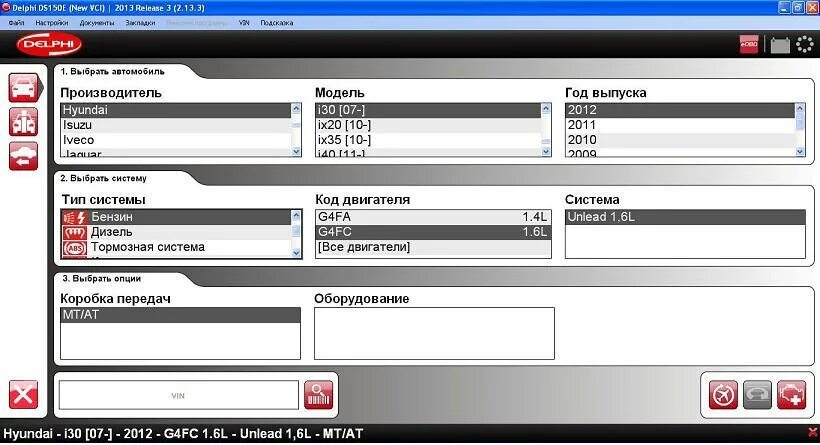Click the red X exit icon

(x=24, y=394)
